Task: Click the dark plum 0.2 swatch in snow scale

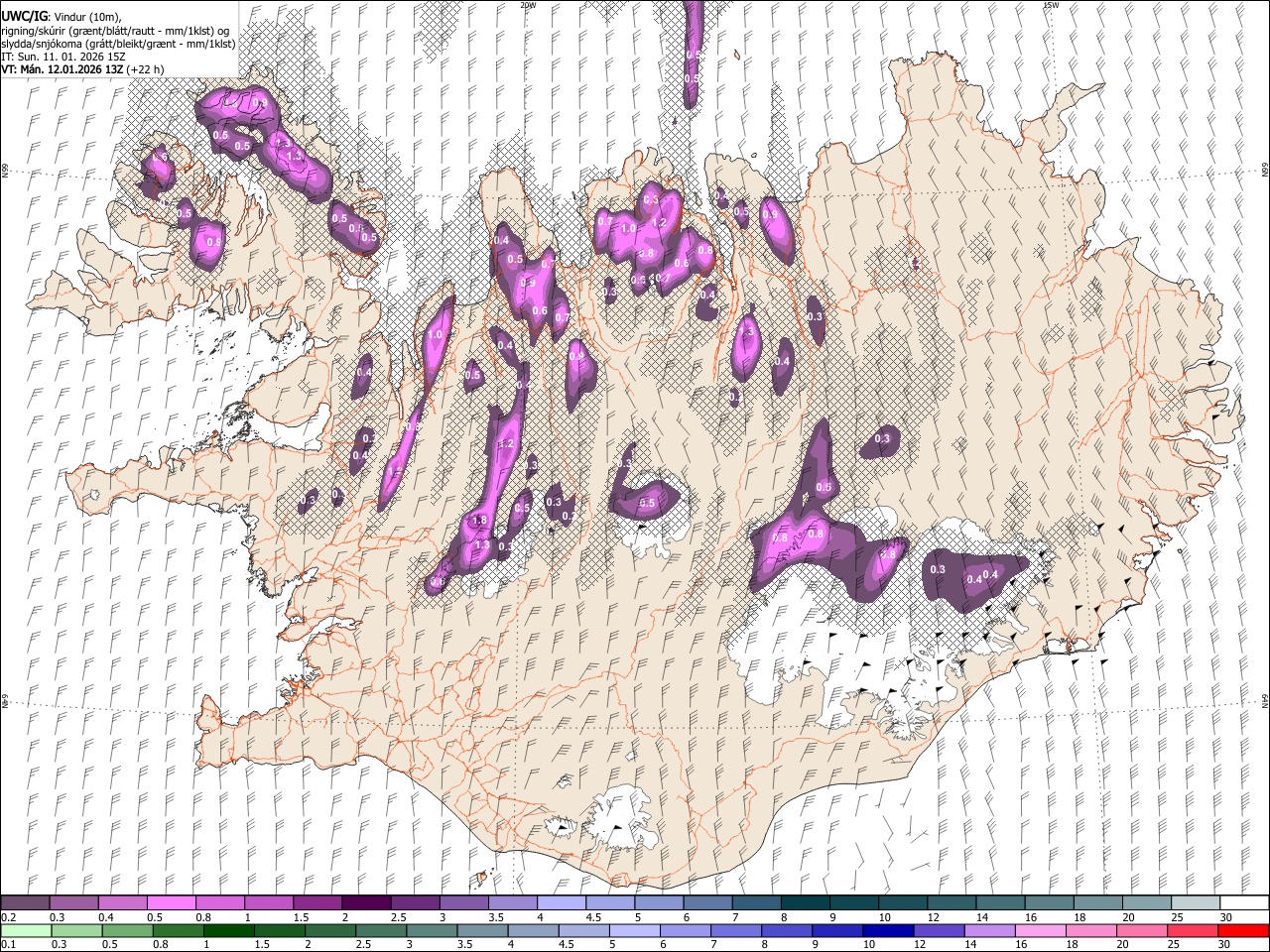Action: (26, 902)
